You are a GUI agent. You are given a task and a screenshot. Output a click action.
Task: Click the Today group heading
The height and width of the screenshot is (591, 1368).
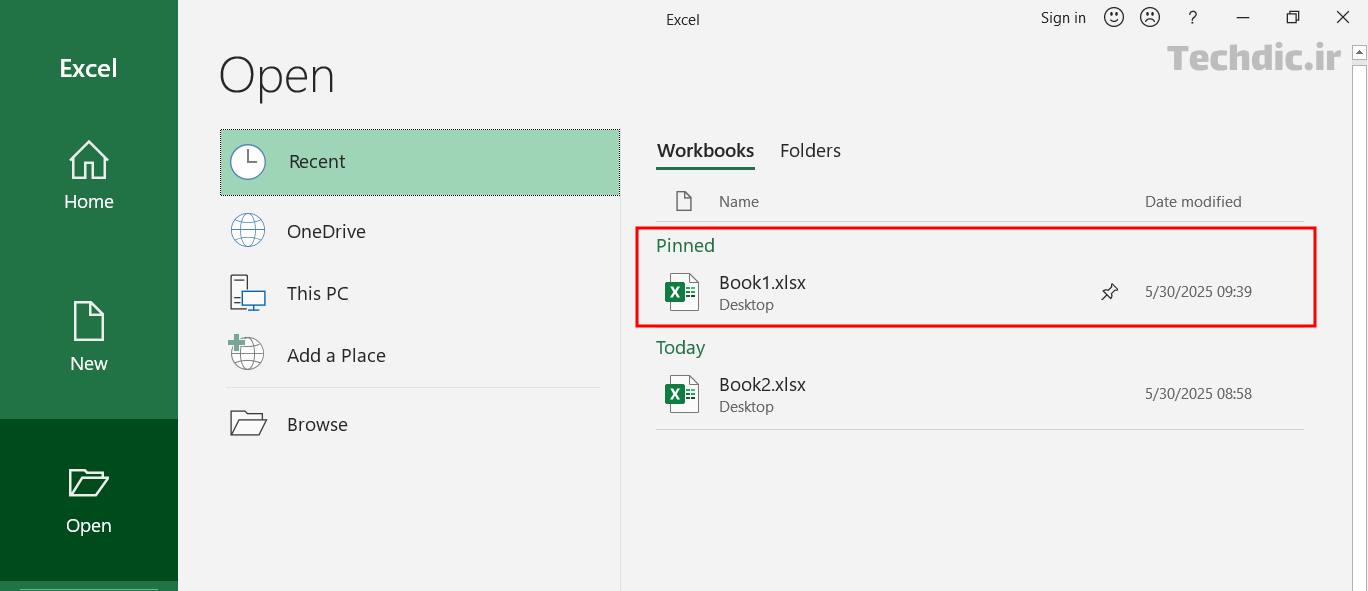click(x=680, y=348)
